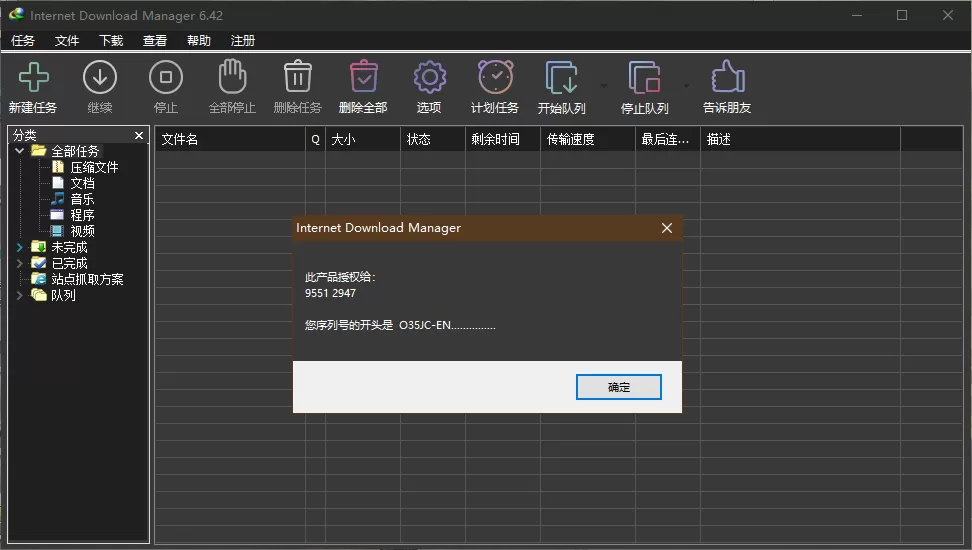
Task: Open the 下载 menu
Action: tap(111, 41)
